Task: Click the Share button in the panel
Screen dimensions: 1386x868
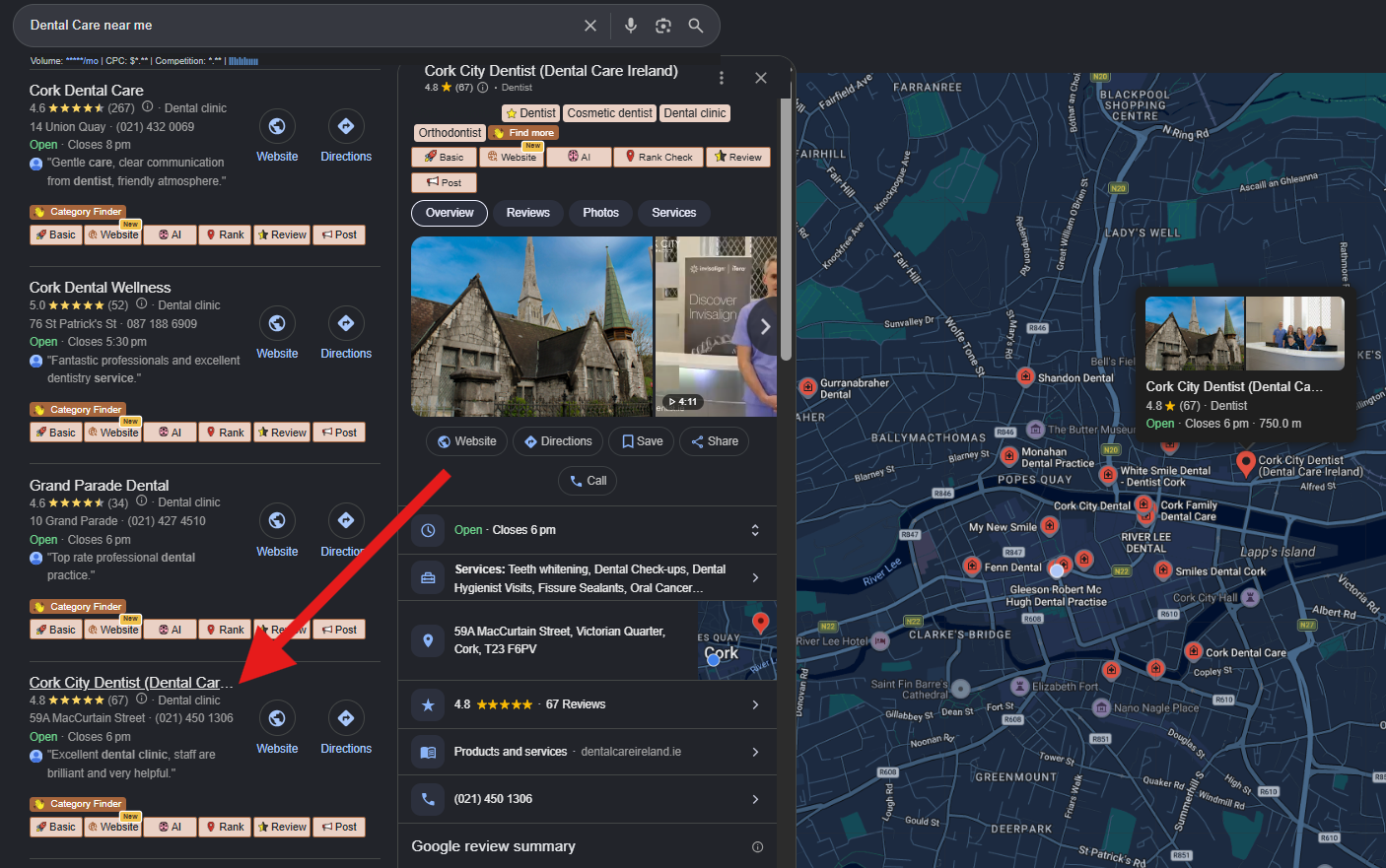Action: coord(715,441)
